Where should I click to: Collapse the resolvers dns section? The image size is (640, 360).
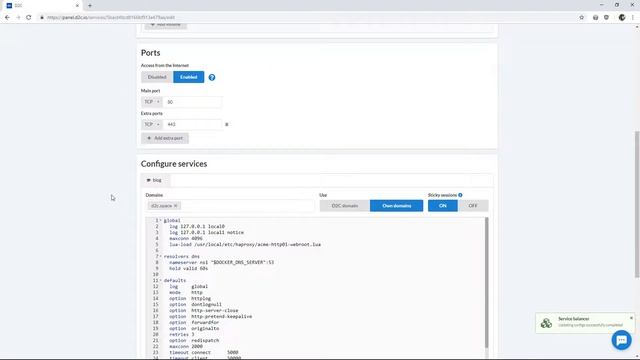160,256
